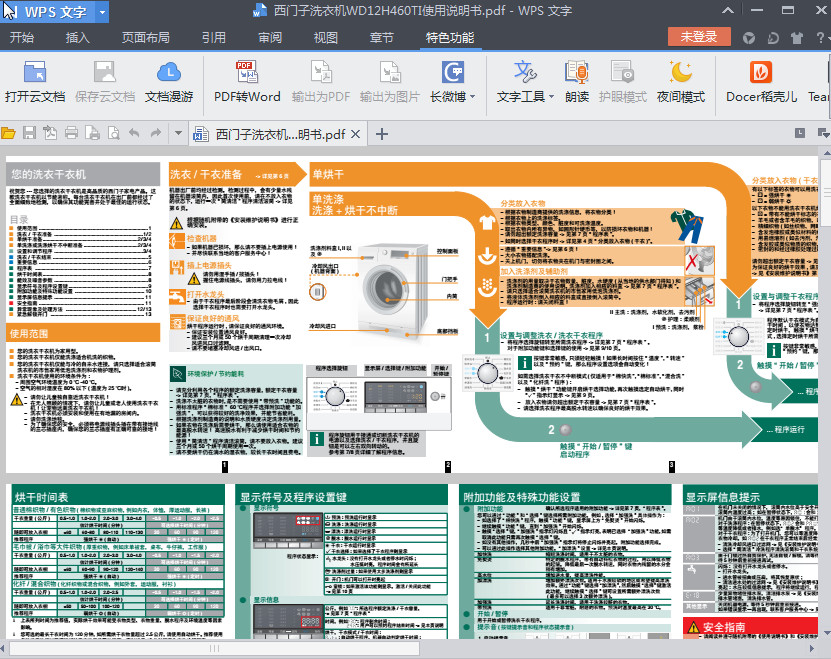This screenshot has height=659, width=831.
Task: Click the 显示符号及程序设置键 heading
Action: tap(293, 497)
